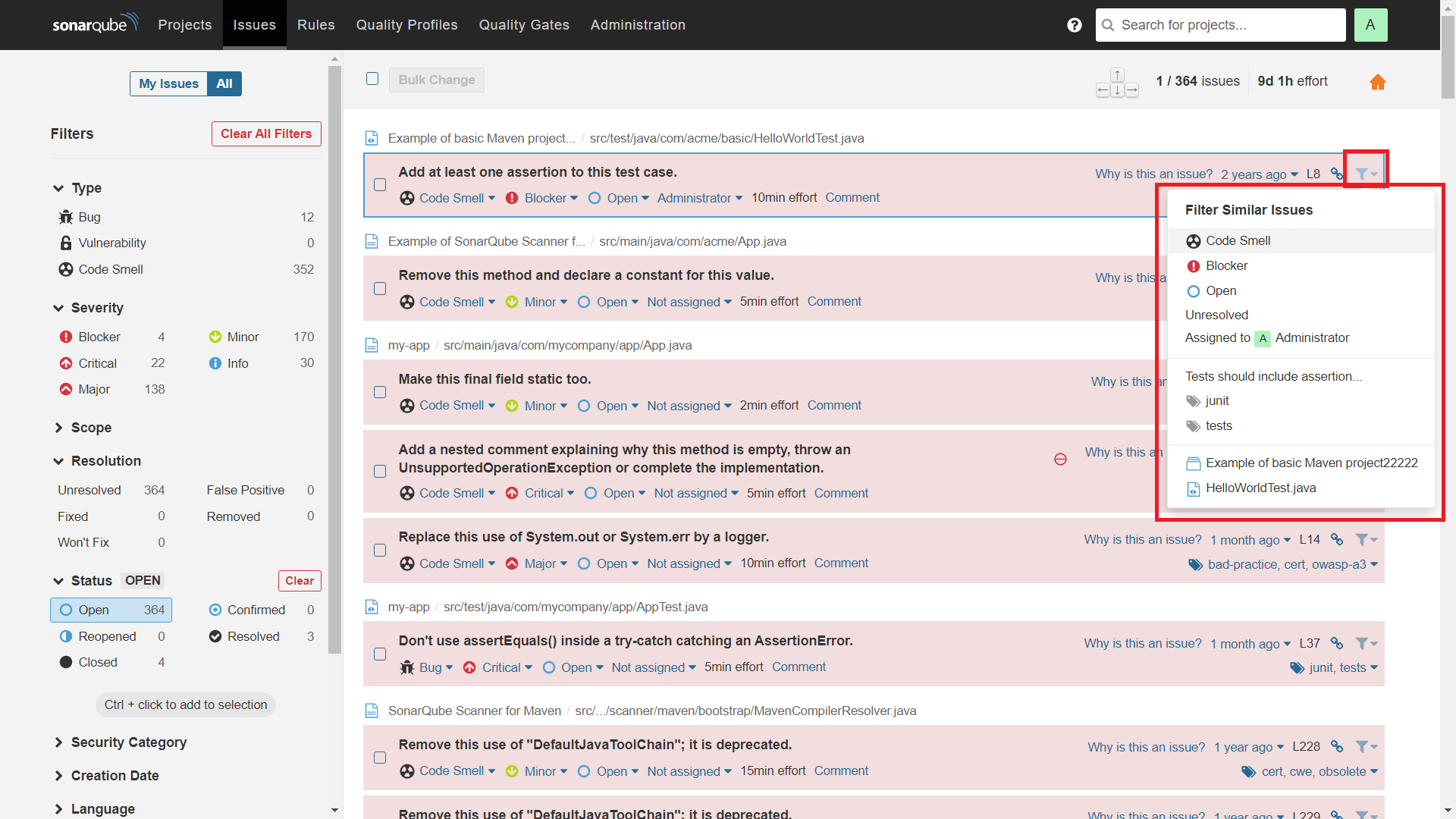This screenshot has height=819, width=1456.
Task: Click the SonarQube logo
Action: (96, 24)
